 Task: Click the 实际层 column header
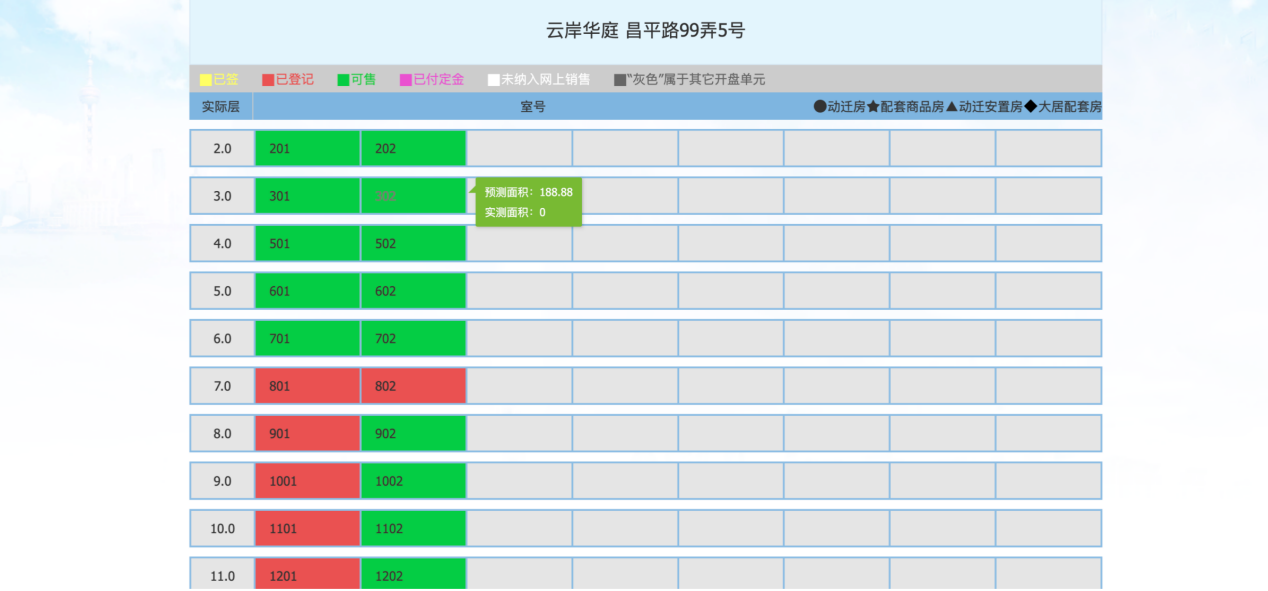pos(221,106)
